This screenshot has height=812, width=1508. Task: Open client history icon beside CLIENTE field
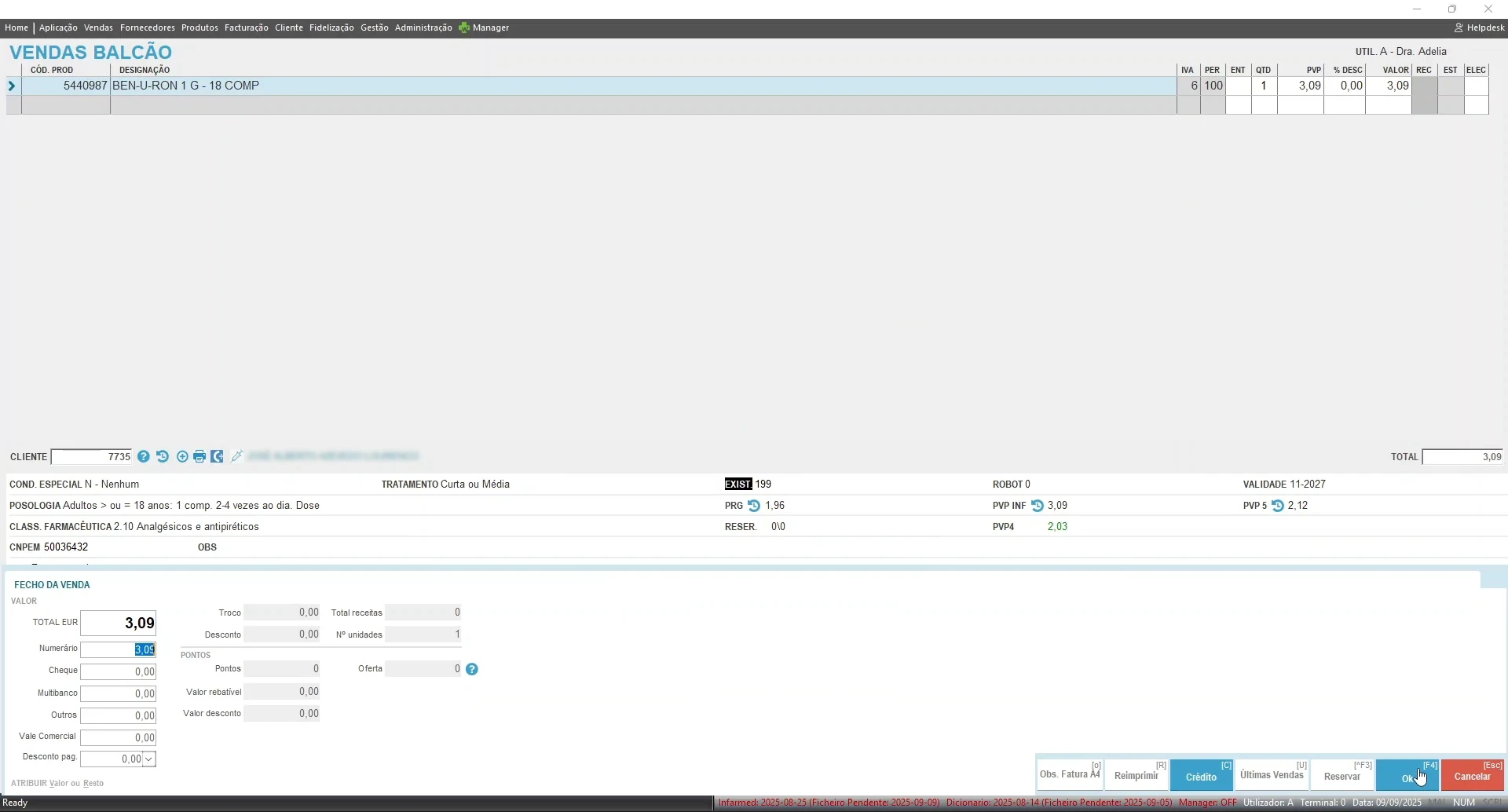coord(163,456)
